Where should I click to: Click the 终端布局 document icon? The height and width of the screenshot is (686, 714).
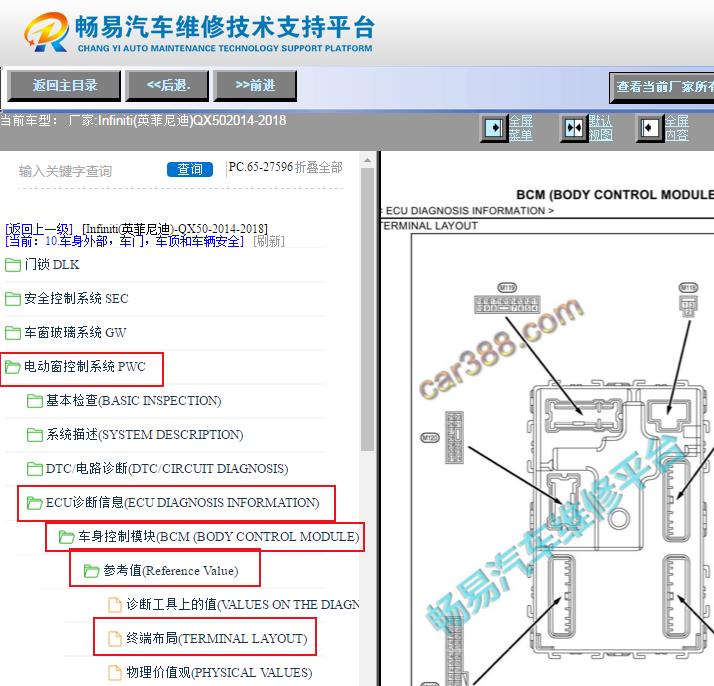[x=115, y=639]
